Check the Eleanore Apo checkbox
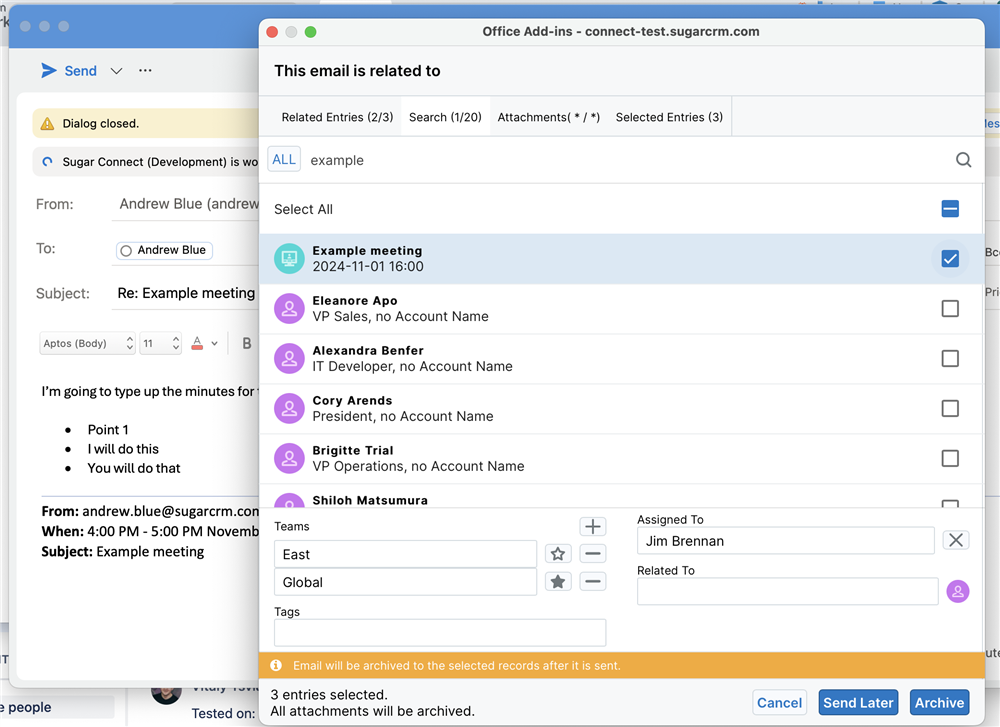The width and height of the screenshot is (1000, 727). pyautogui.click(x=950, y=309)
